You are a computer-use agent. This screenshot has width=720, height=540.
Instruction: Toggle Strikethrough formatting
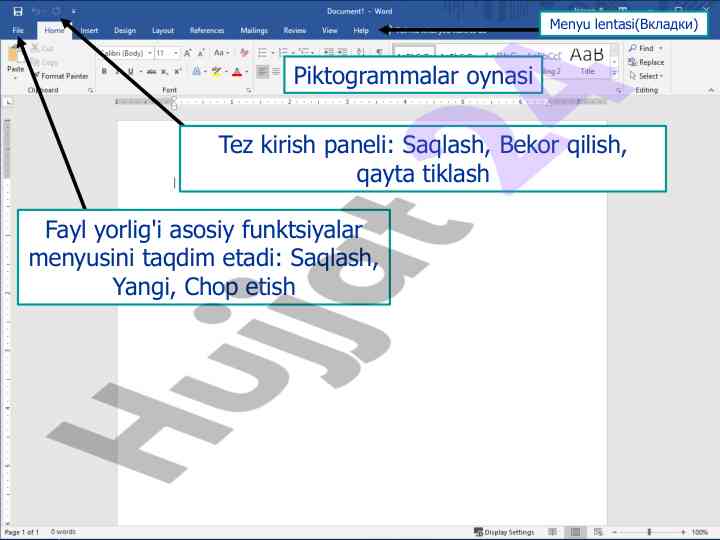click(x=151, y=72)
